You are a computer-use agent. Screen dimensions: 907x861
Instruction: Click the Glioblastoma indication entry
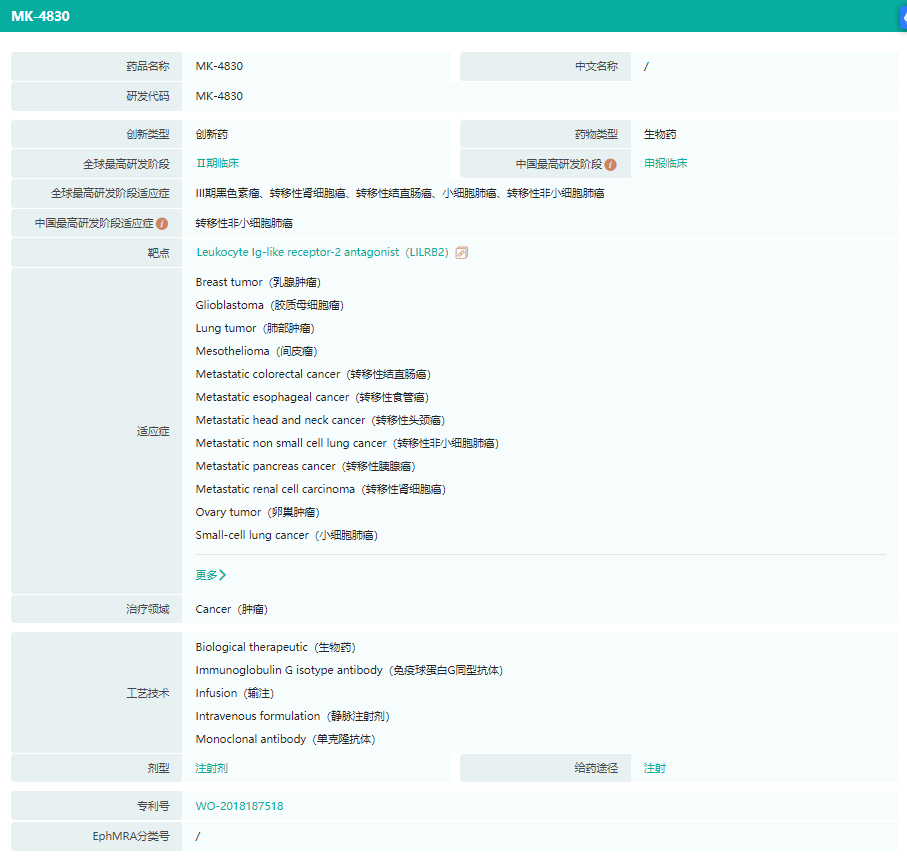pos(269,305)
